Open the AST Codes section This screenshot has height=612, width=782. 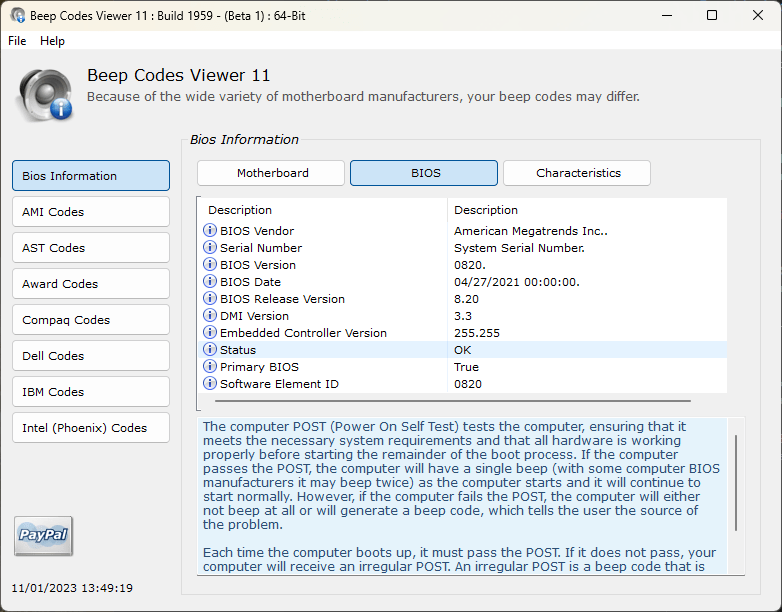click(x=91, y=247)
